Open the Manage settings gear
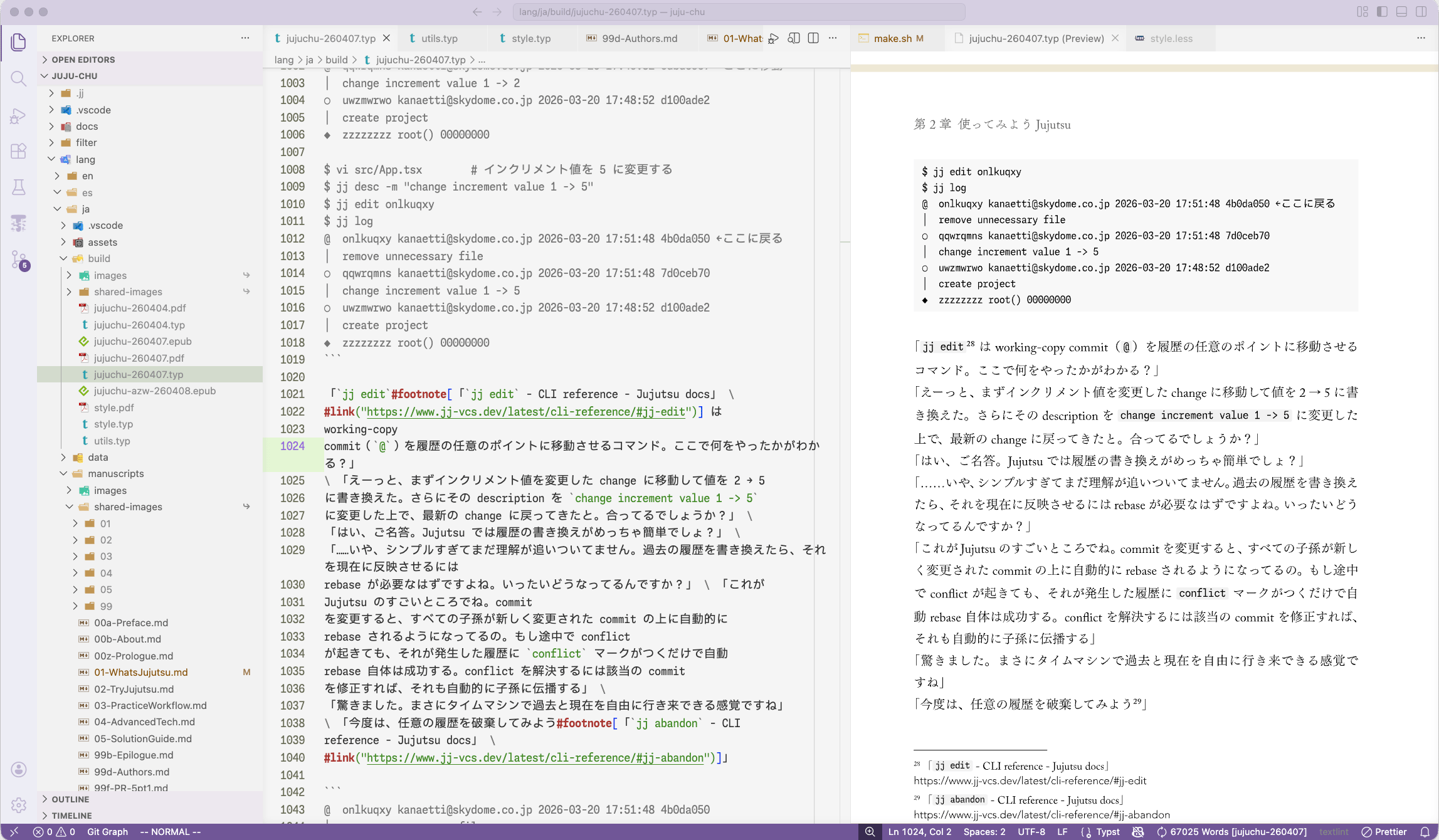 point(18,805)
